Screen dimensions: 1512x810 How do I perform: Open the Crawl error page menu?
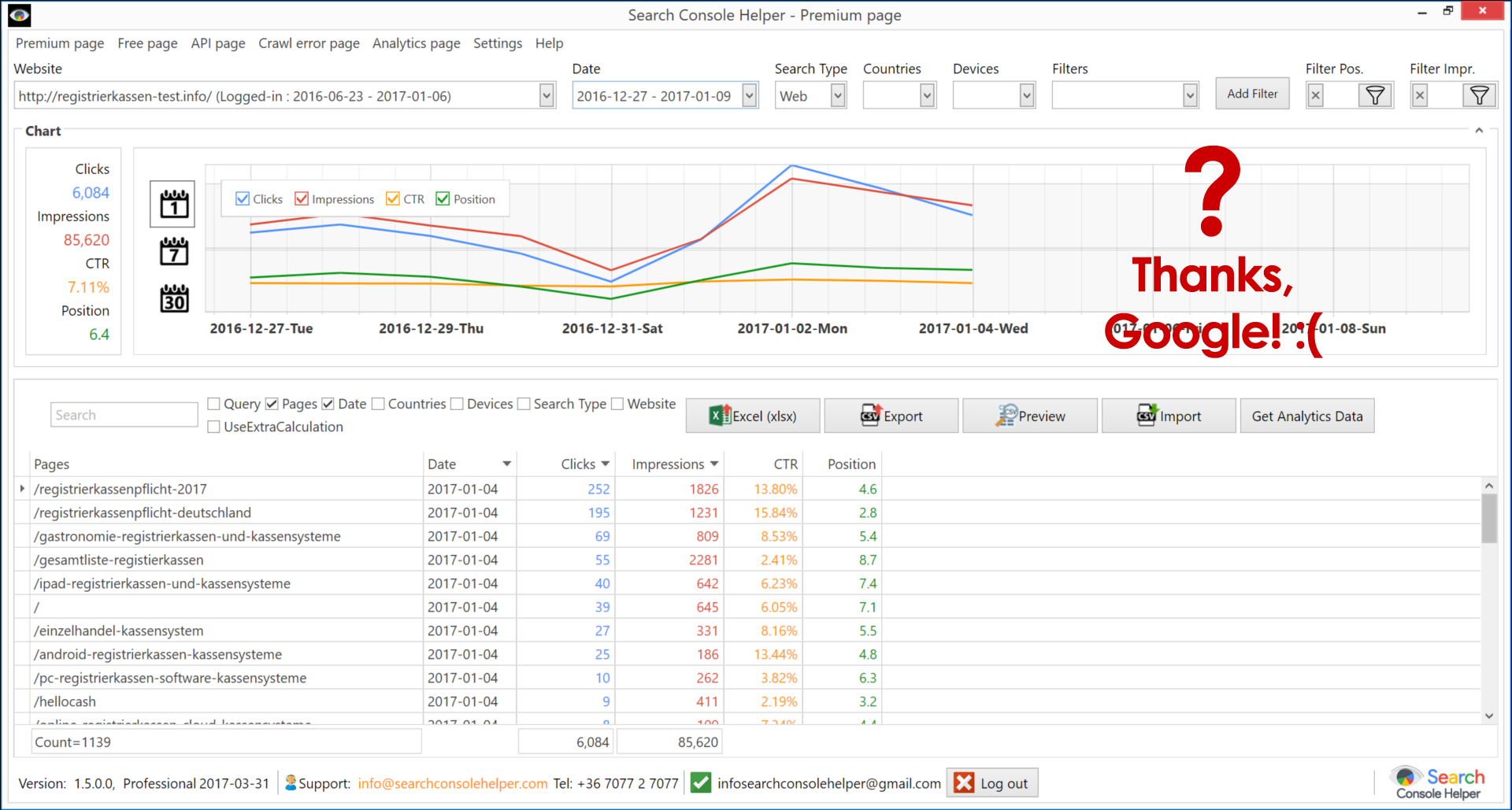[309, 43]
